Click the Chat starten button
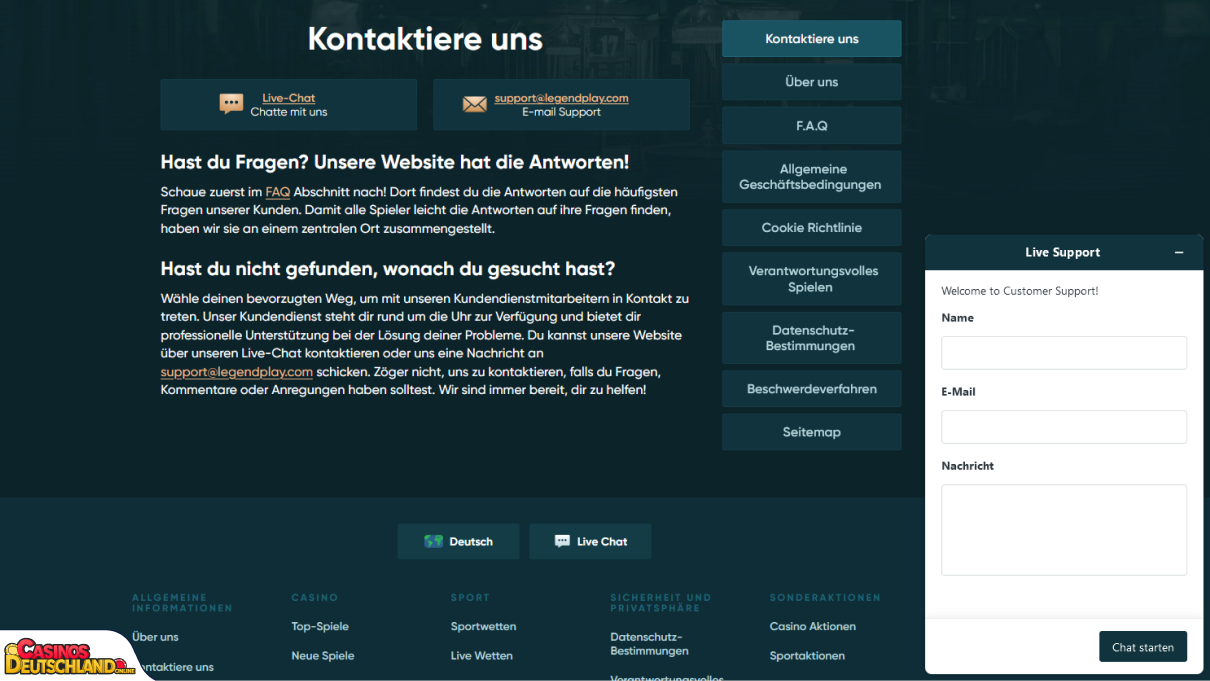 (x=1143, y=647)
